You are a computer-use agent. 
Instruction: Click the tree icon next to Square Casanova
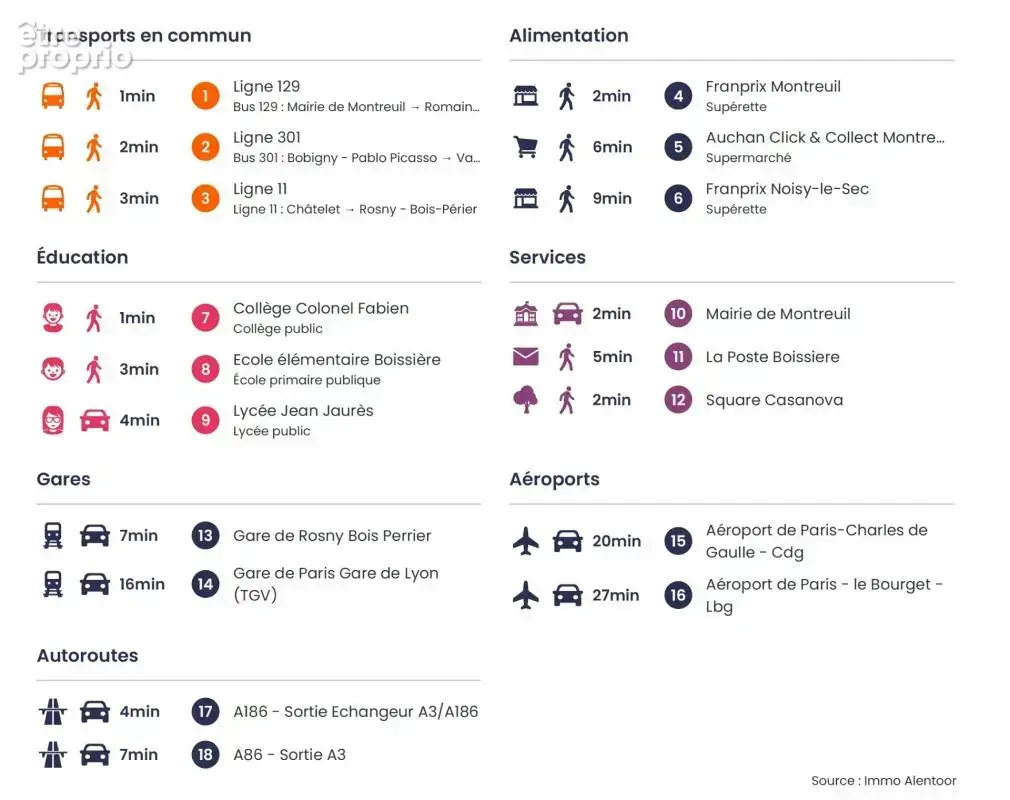pos(526,399)
